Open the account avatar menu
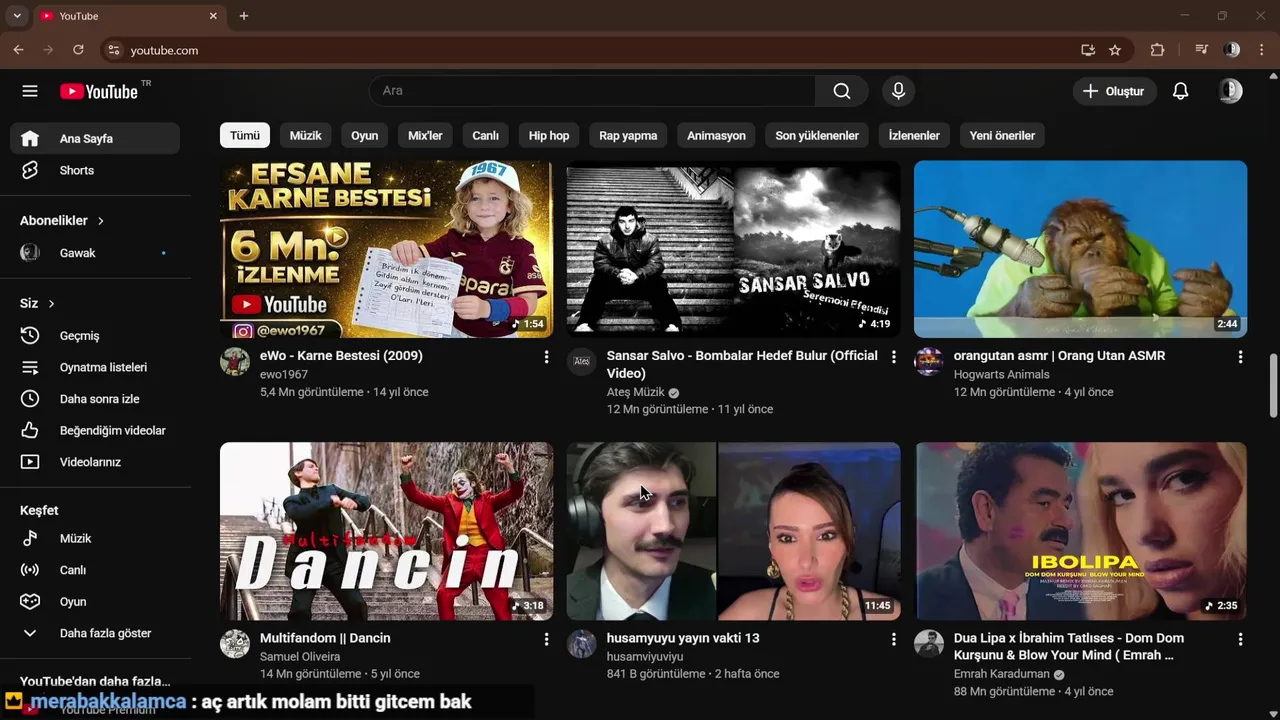 click(x=1230, y=91)
